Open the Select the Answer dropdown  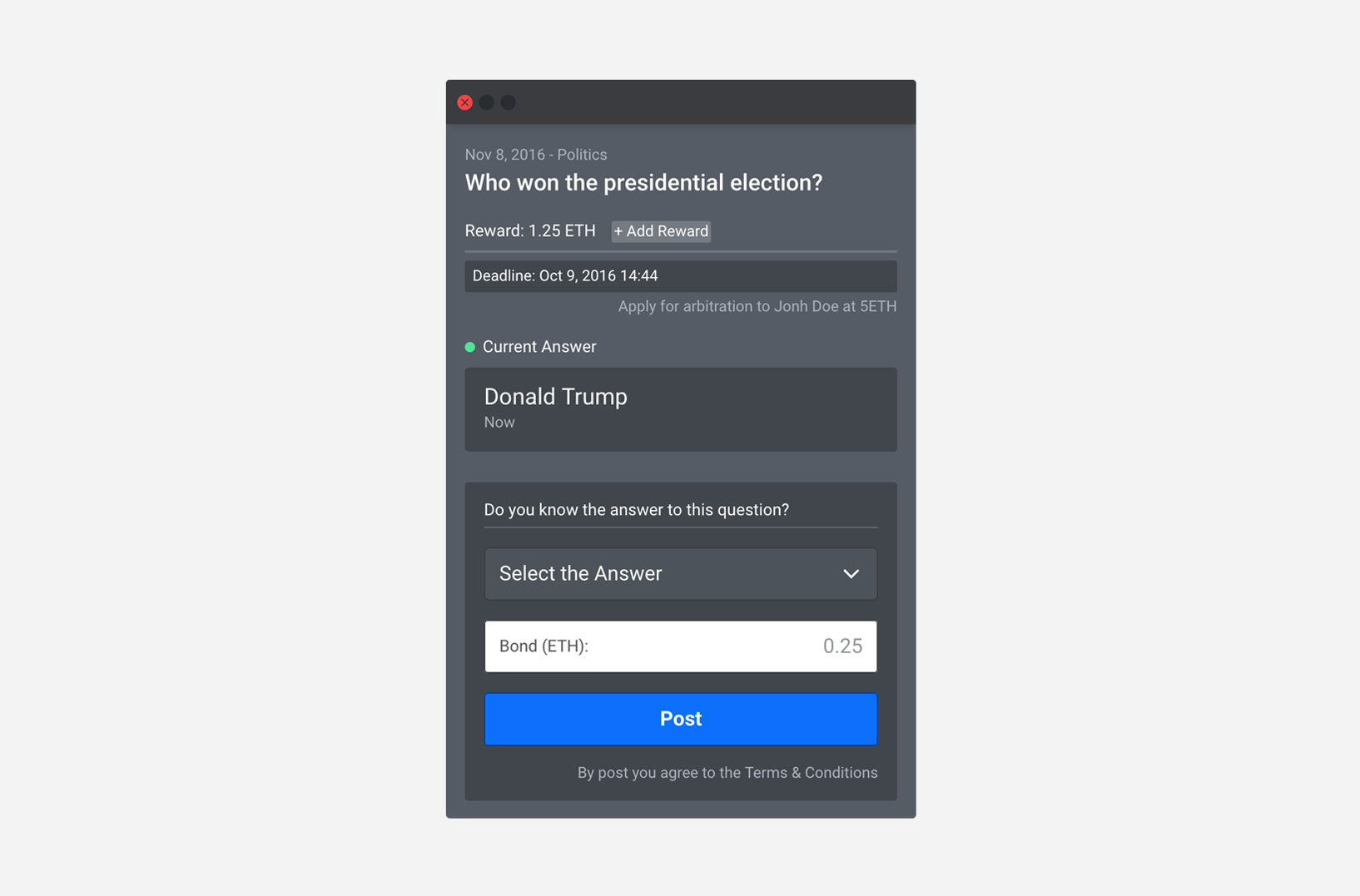(681, 574)
